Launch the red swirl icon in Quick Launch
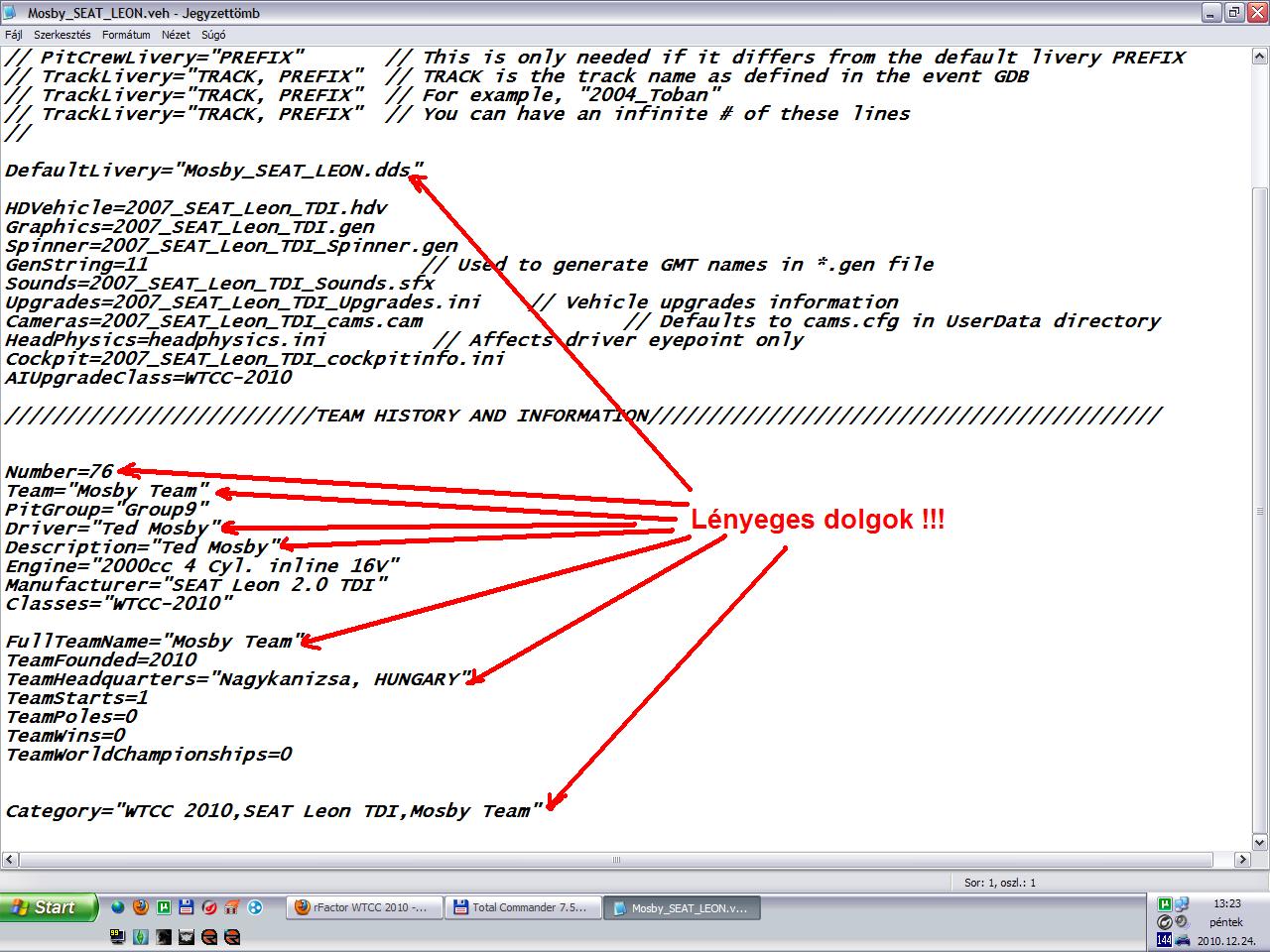Screen dimensions: 1270x952 (x=209, y=906)
